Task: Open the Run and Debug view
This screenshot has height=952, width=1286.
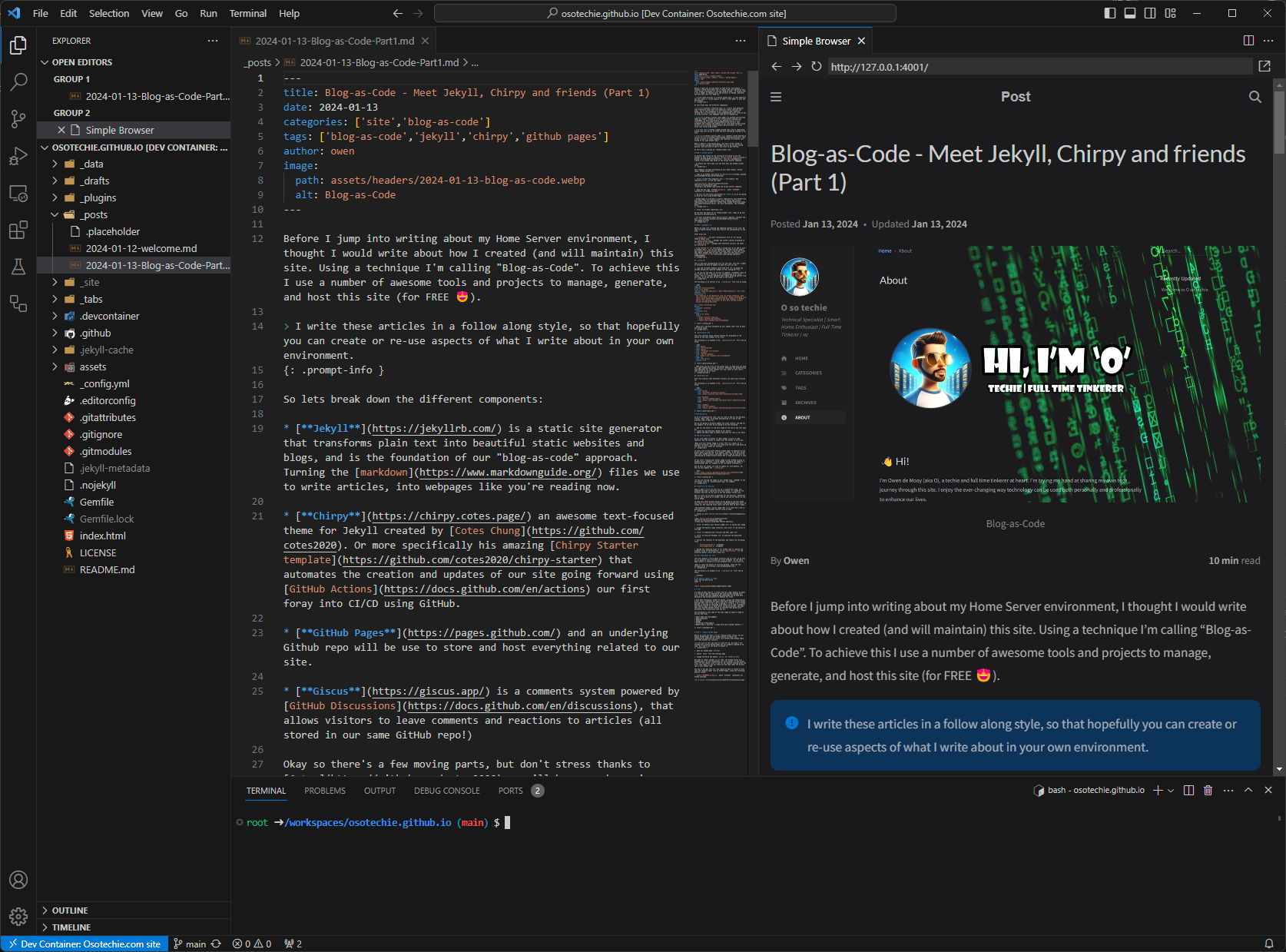Action: 18,156
